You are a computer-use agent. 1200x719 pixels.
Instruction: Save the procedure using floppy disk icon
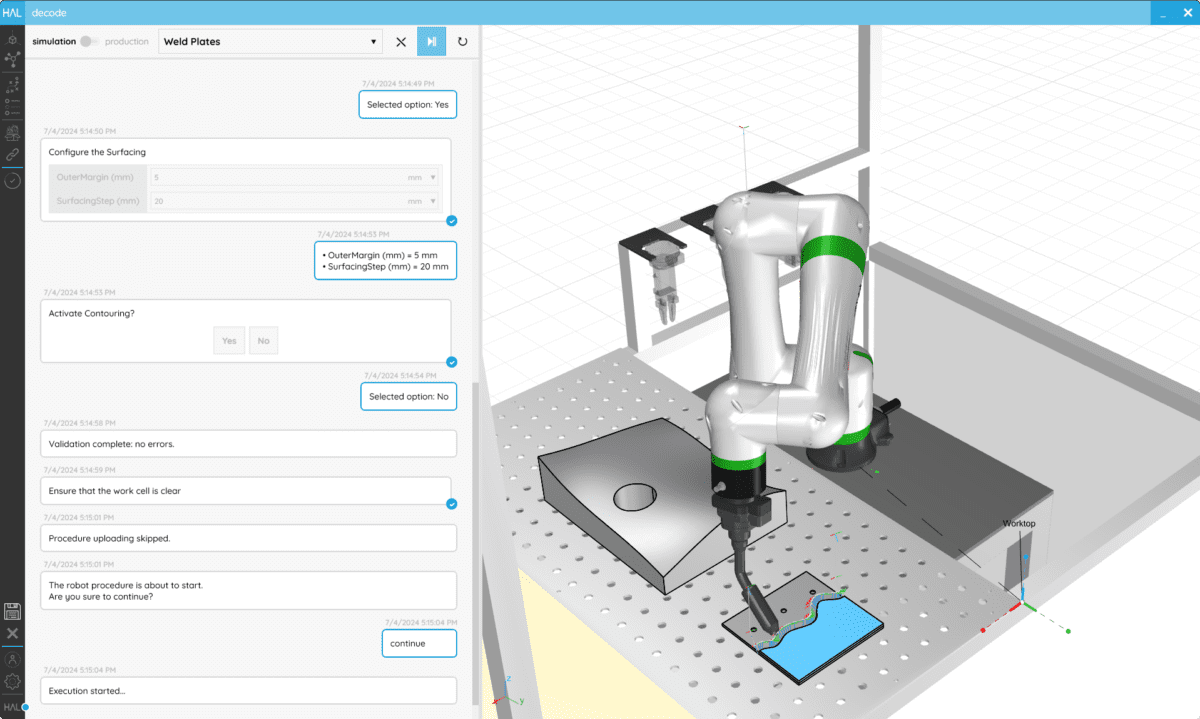(x=12, y=611)
